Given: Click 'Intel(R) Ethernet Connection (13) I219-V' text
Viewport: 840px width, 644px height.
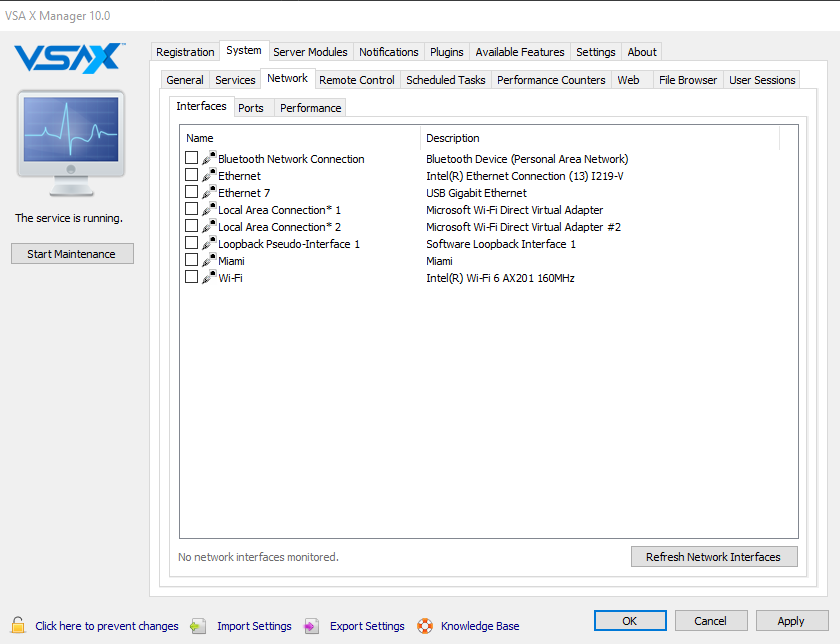Looking at the screenshot, I should (x=524, y=176).
